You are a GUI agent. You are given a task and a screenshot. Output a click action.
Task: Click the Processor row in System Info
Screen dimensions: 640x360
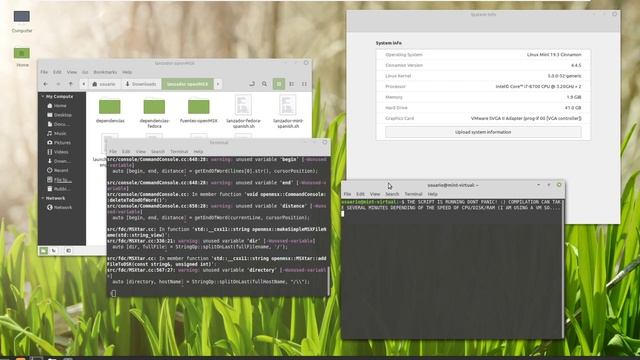click(x=483, y=87)
